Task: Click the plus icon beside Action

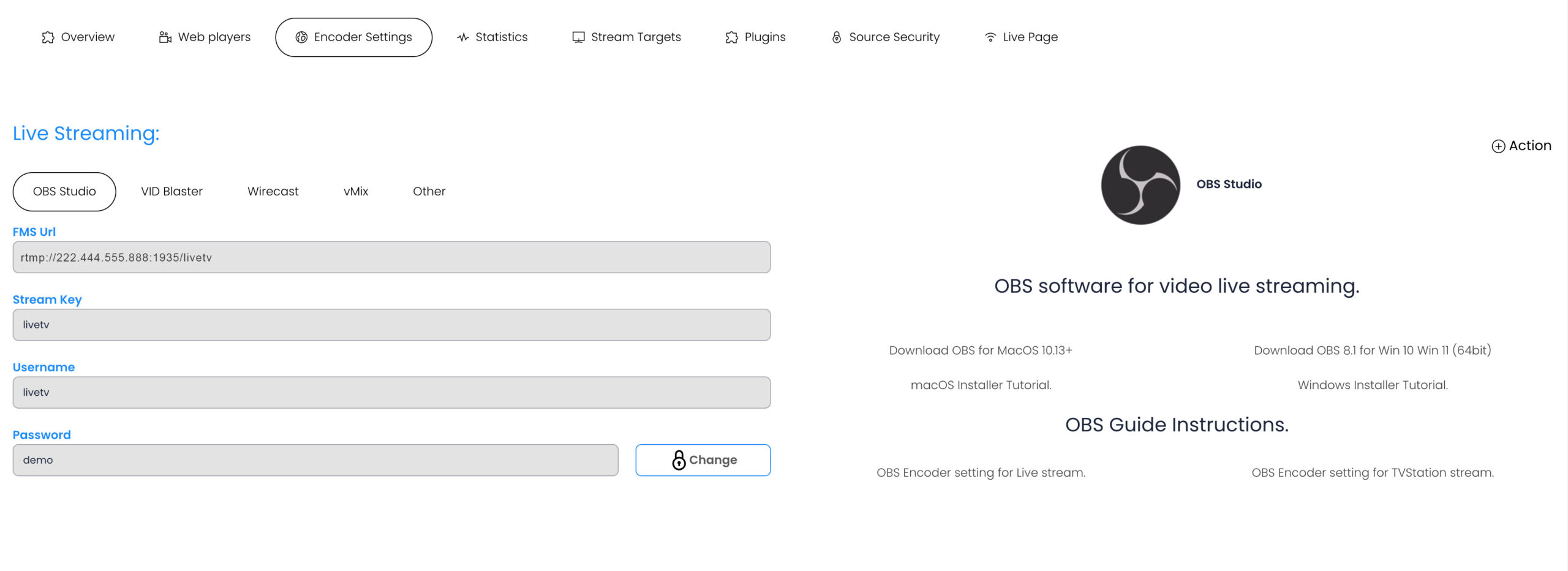Action: tap(1498, 146)
